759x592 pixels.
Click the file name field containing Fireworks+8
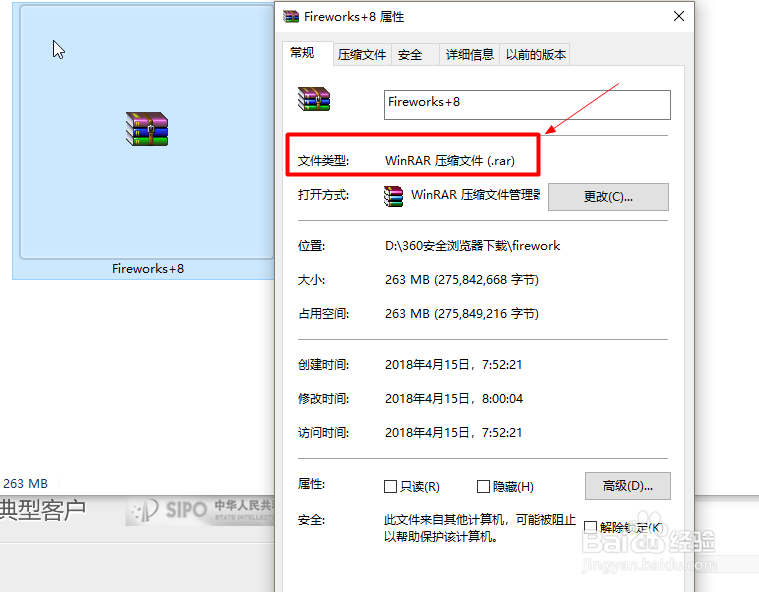[x=527, y=105]
